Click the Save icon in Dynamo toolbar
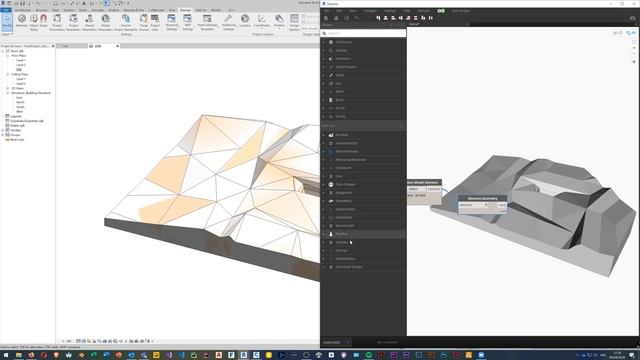640x360 pixels. 347,18
